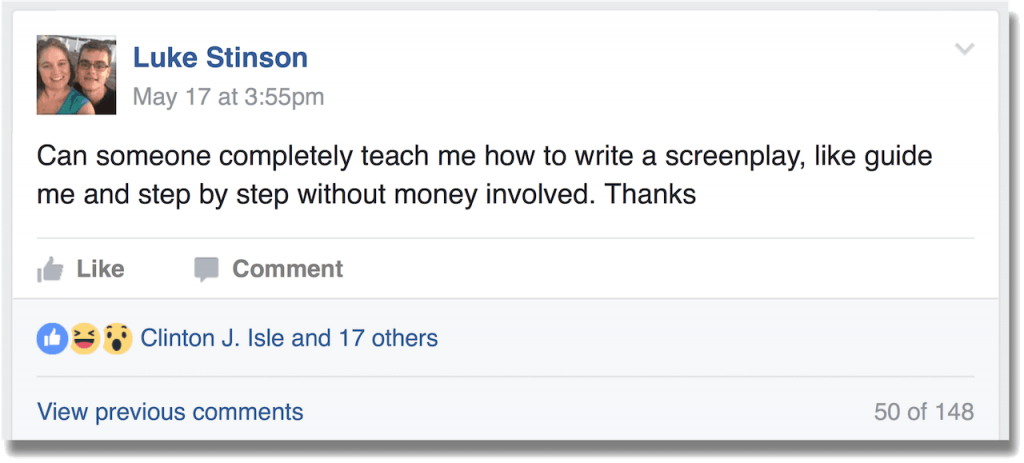The width and height of the screenshot is (1024, 463).
Task: Click the "50 of 148" comment counter
Action: coord(923,411)
